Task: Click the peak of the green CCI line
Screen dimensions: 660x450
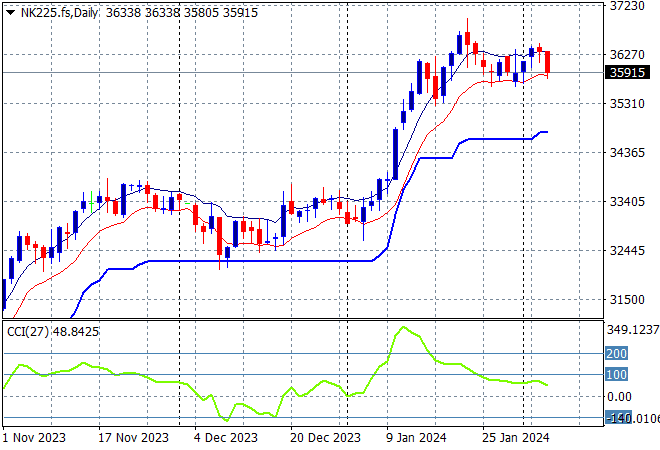Action: pyautogui.click(x=403, y=327)
